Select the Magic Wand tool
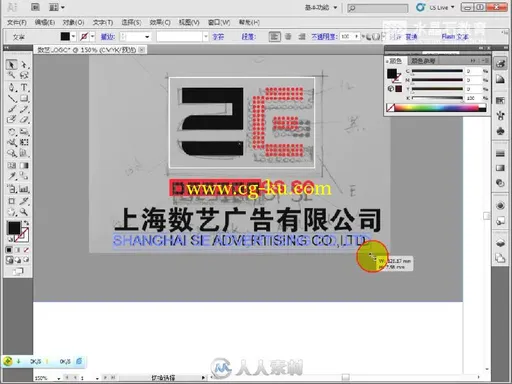Viewport: 512px width, 384px height. click(x=12, y=75)
